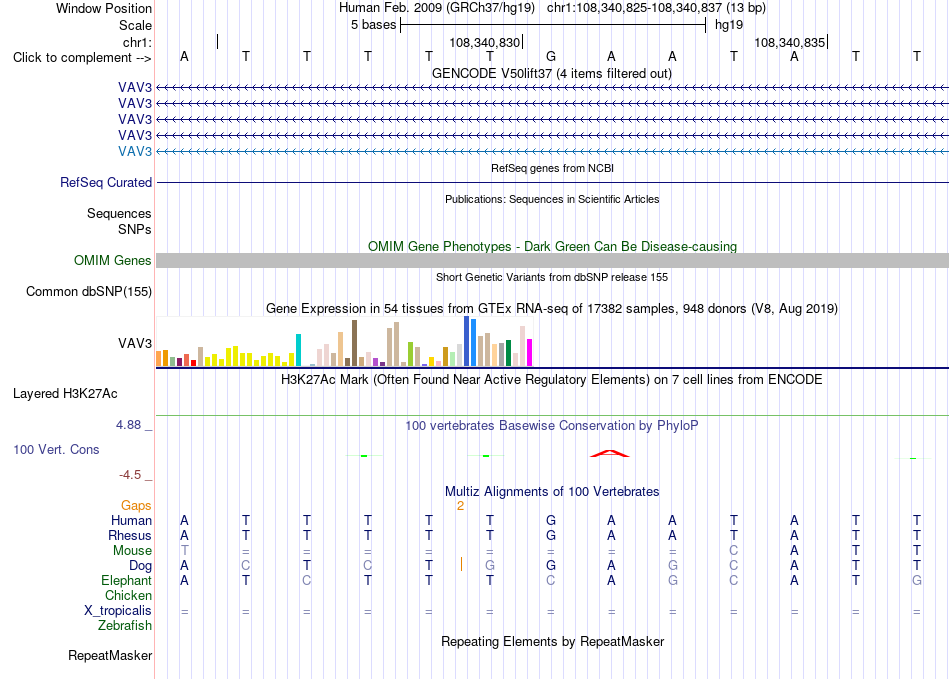The height and width of the screenshot is (679, 950).
Task: Click the SNPs subtrack label
Action: (135, 230)
